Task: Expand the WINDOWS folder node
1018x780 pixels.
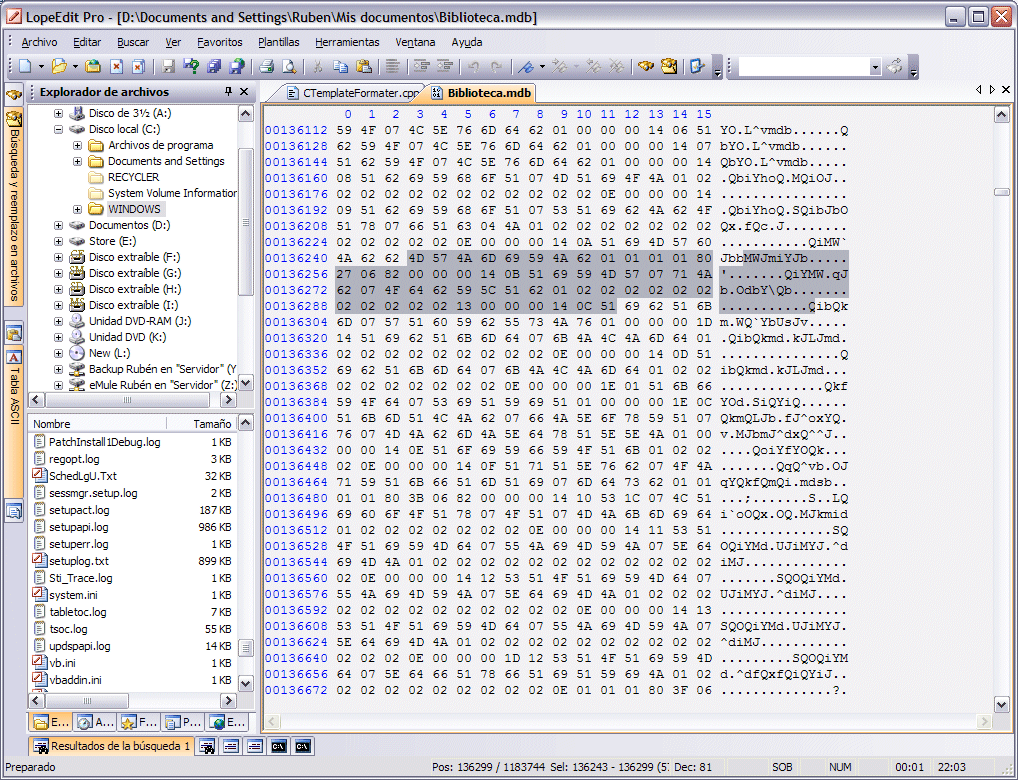Action: pyautogui.click(x=77, y=209)
